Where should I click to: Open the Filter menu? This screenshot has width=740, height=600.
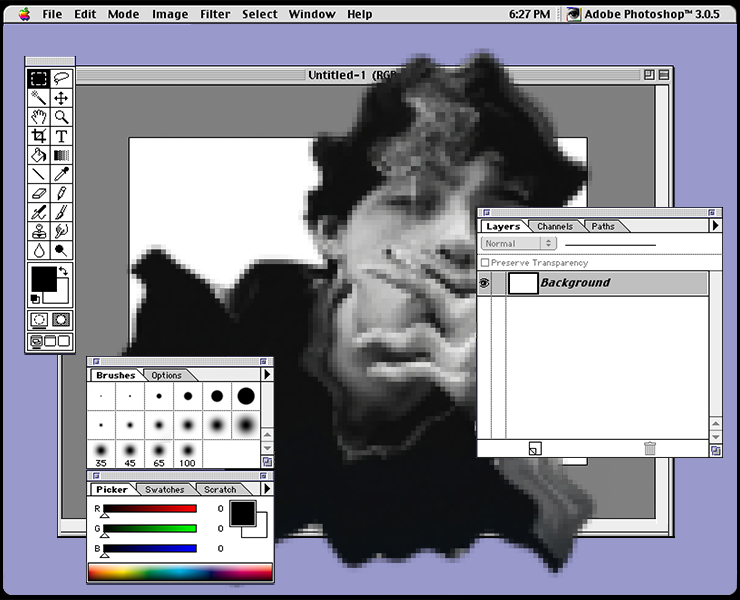214,14
